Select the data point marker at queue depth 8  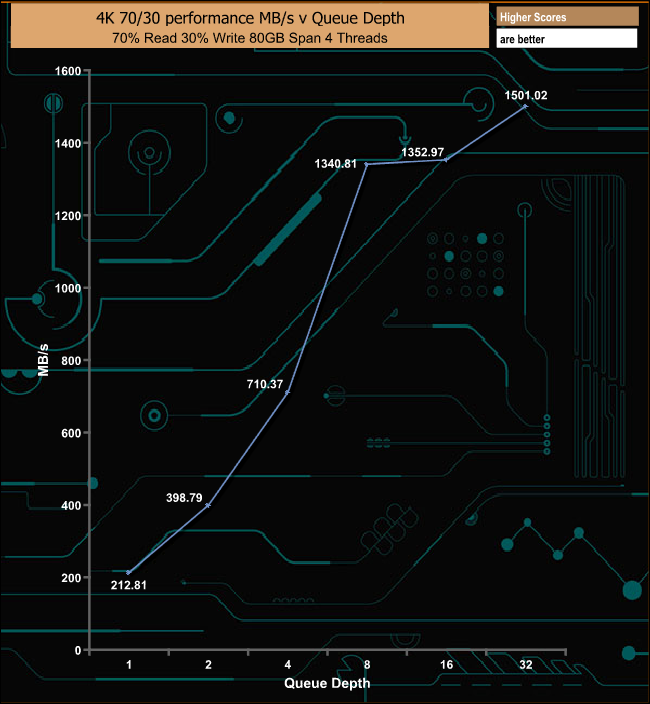[367, 164]
